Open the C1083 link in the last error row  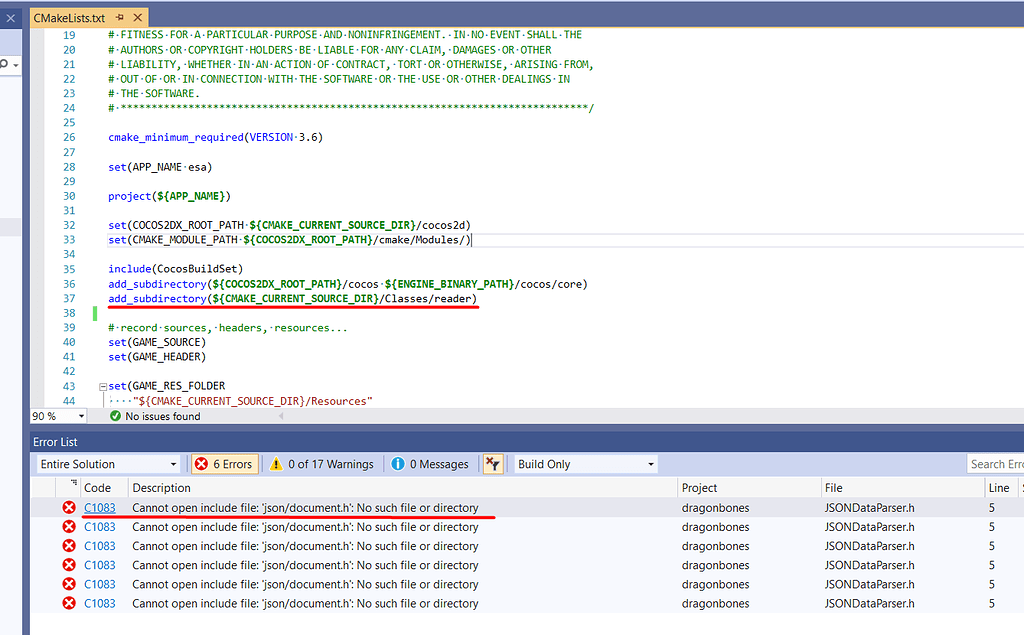pyautogui.click(x=99, y=603)
